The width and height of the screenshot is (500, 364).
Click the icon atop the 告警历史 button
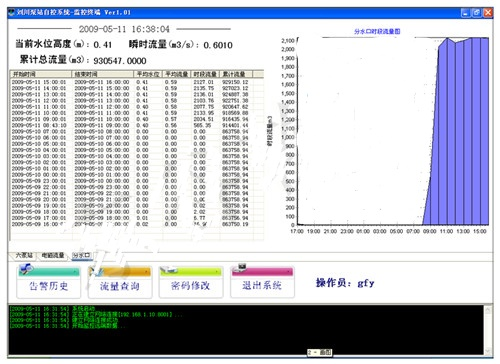26,269
